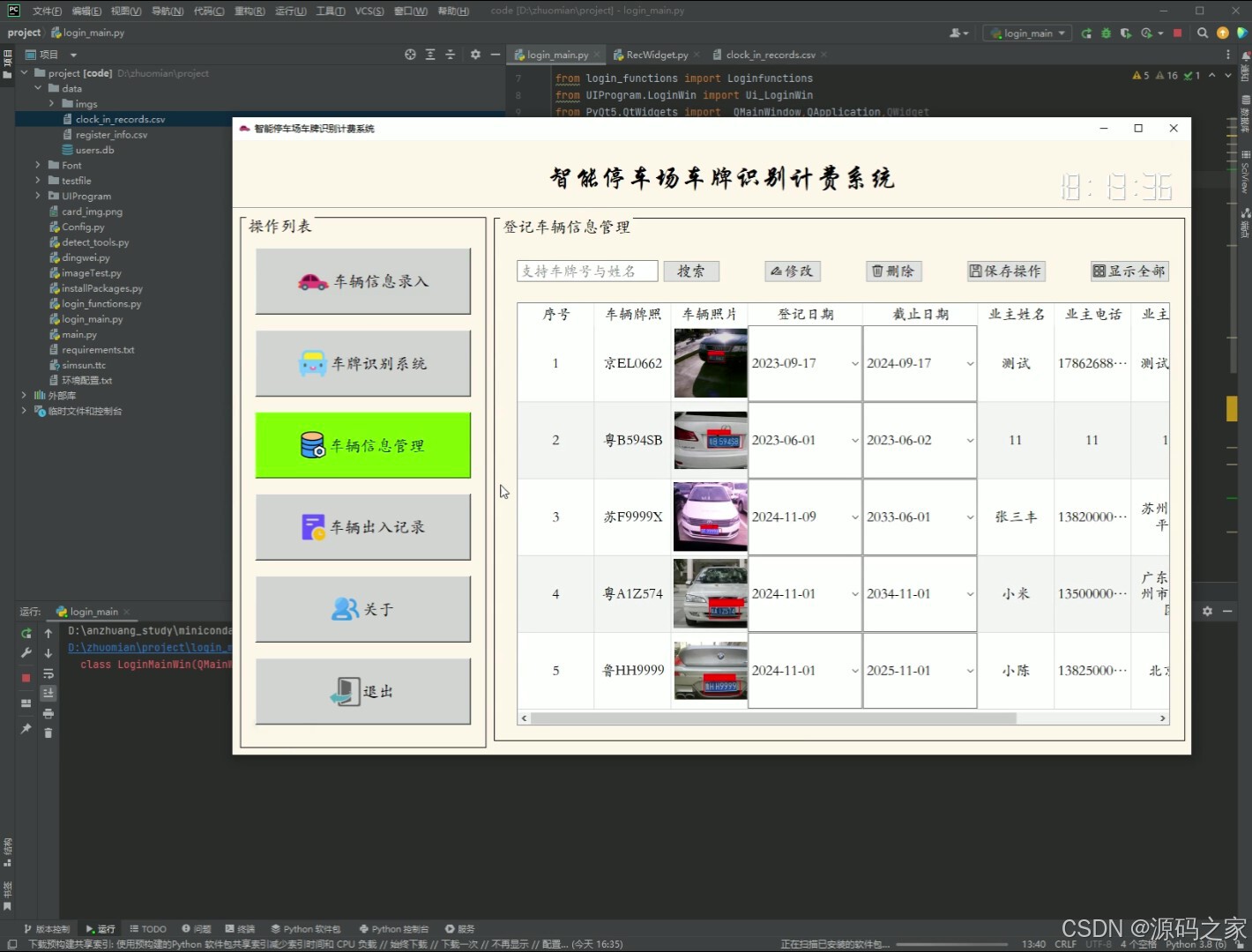Screen dimensions: 1252x952
Task: Click the table's horizontal scrollbar
Action: tap(773, 718)
